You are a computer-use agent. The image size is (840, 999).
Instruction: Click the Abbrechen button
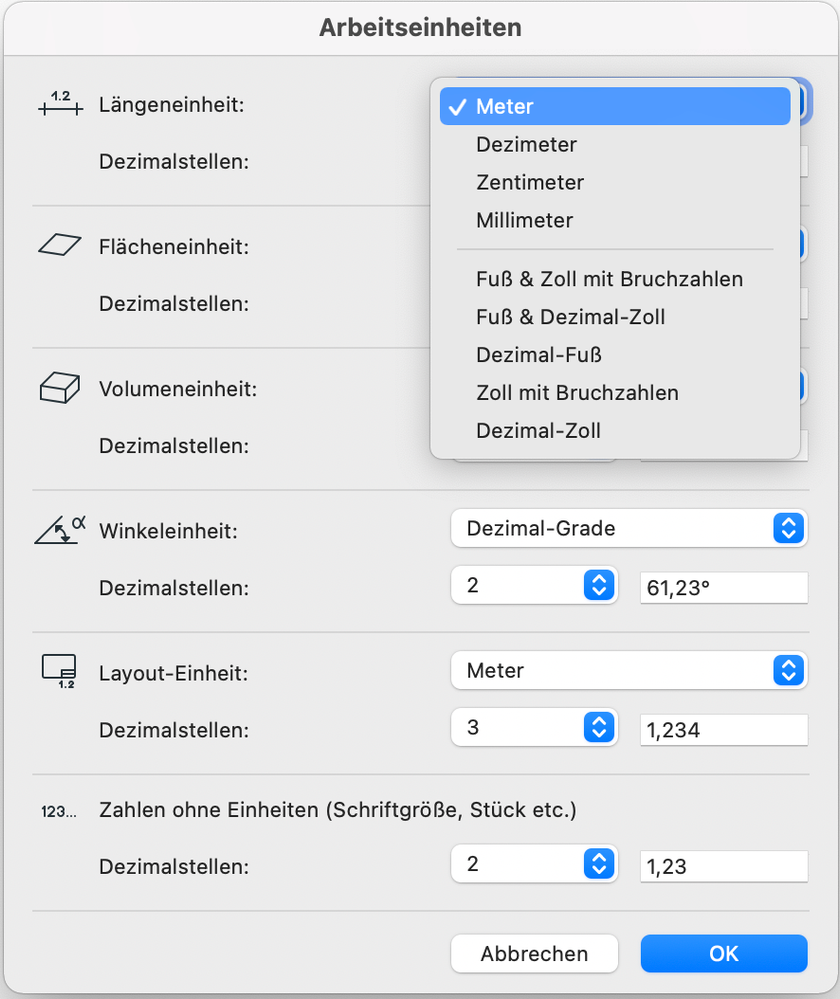coord(534,954)
